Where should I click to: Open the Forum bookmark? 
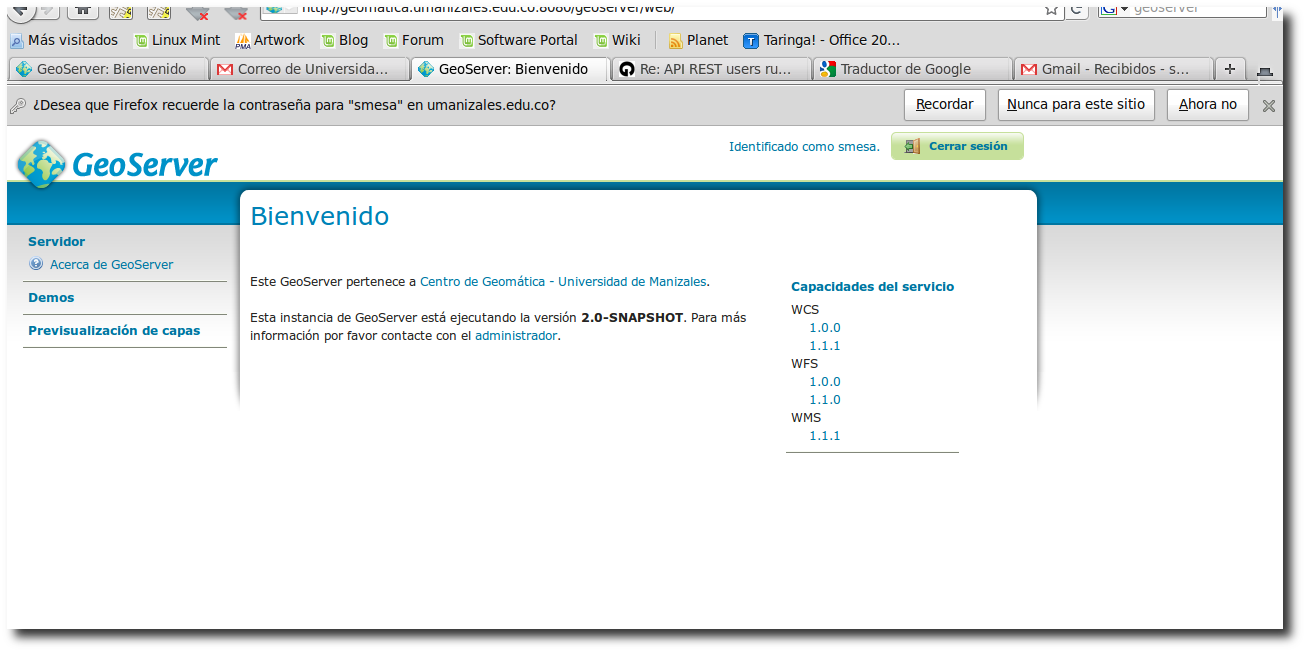tap(414, 40)
